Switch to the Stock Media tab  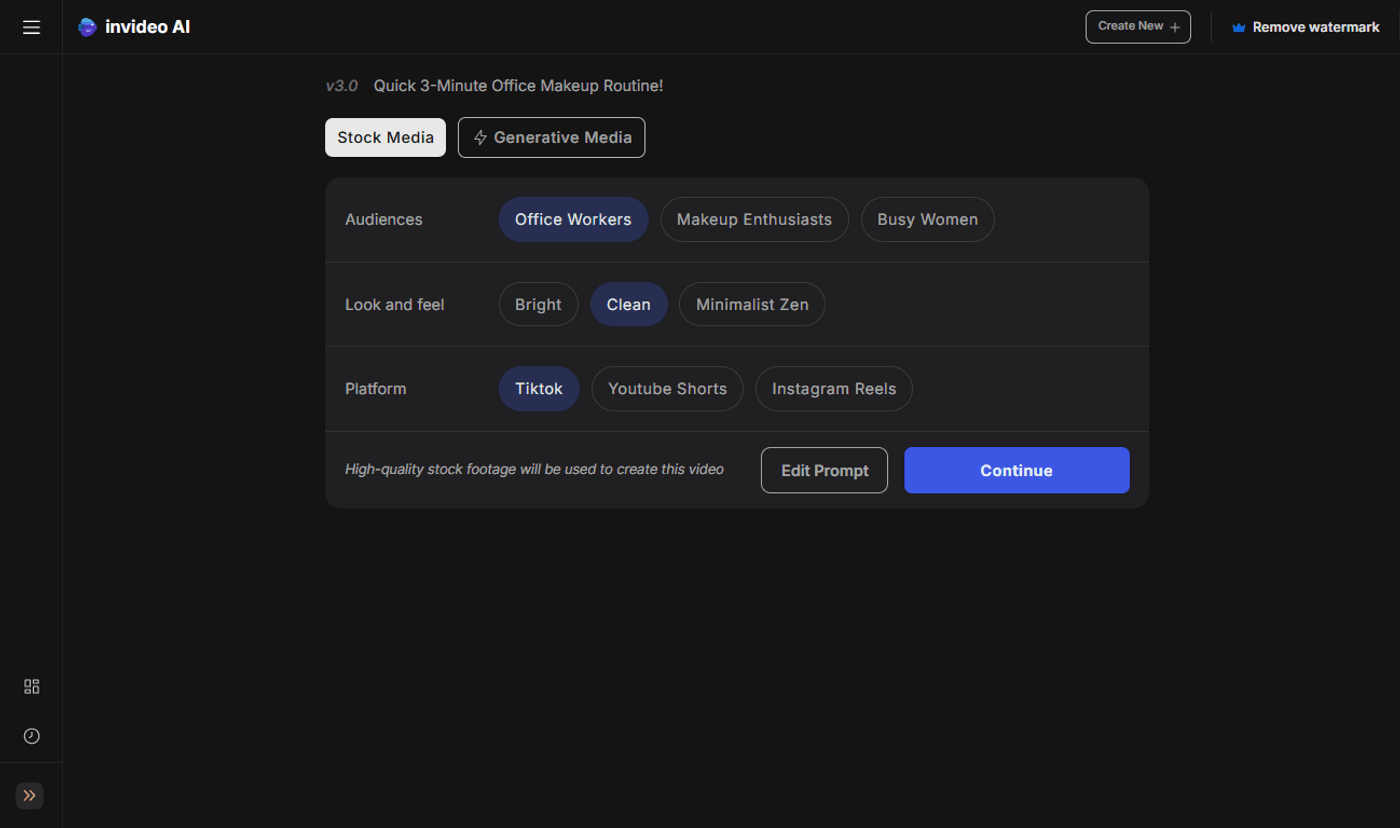(x=385, y=137)
